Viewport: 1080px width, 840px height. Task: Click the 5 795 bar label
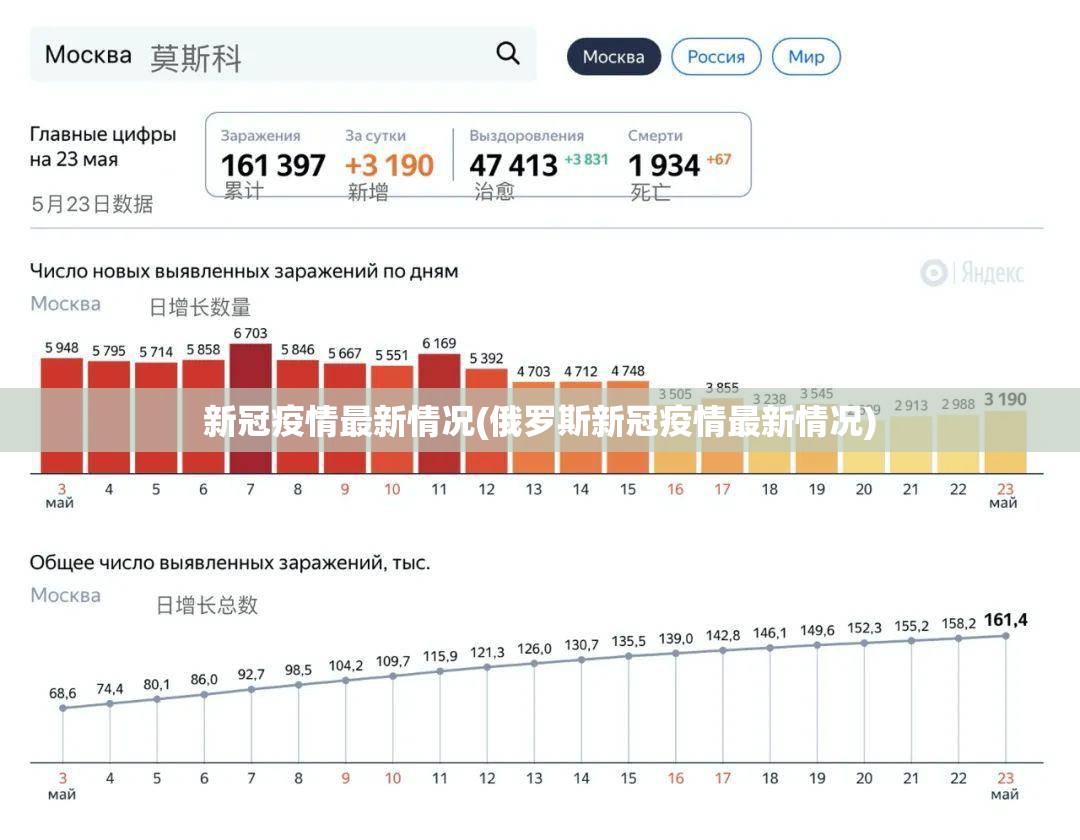click(109, 350)
